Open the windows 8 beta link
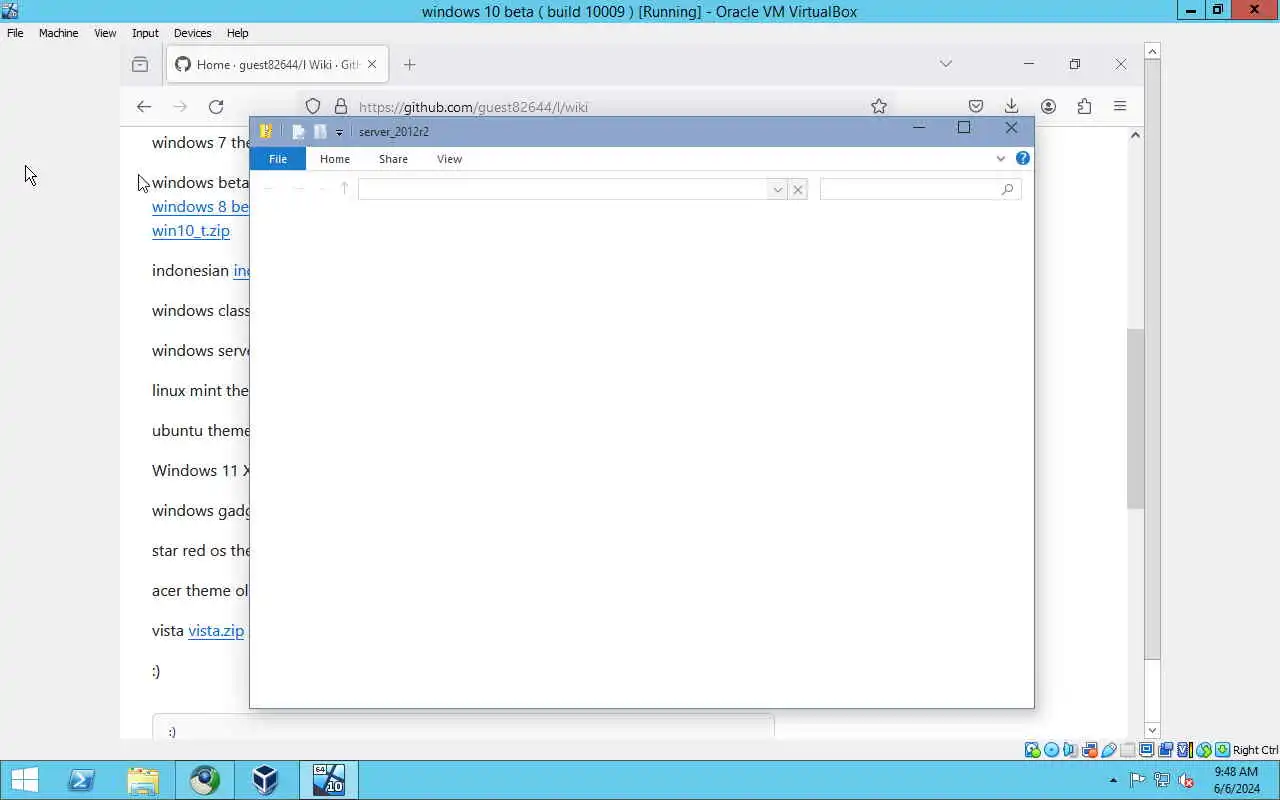1280x800 pixels. pos(200,206)
